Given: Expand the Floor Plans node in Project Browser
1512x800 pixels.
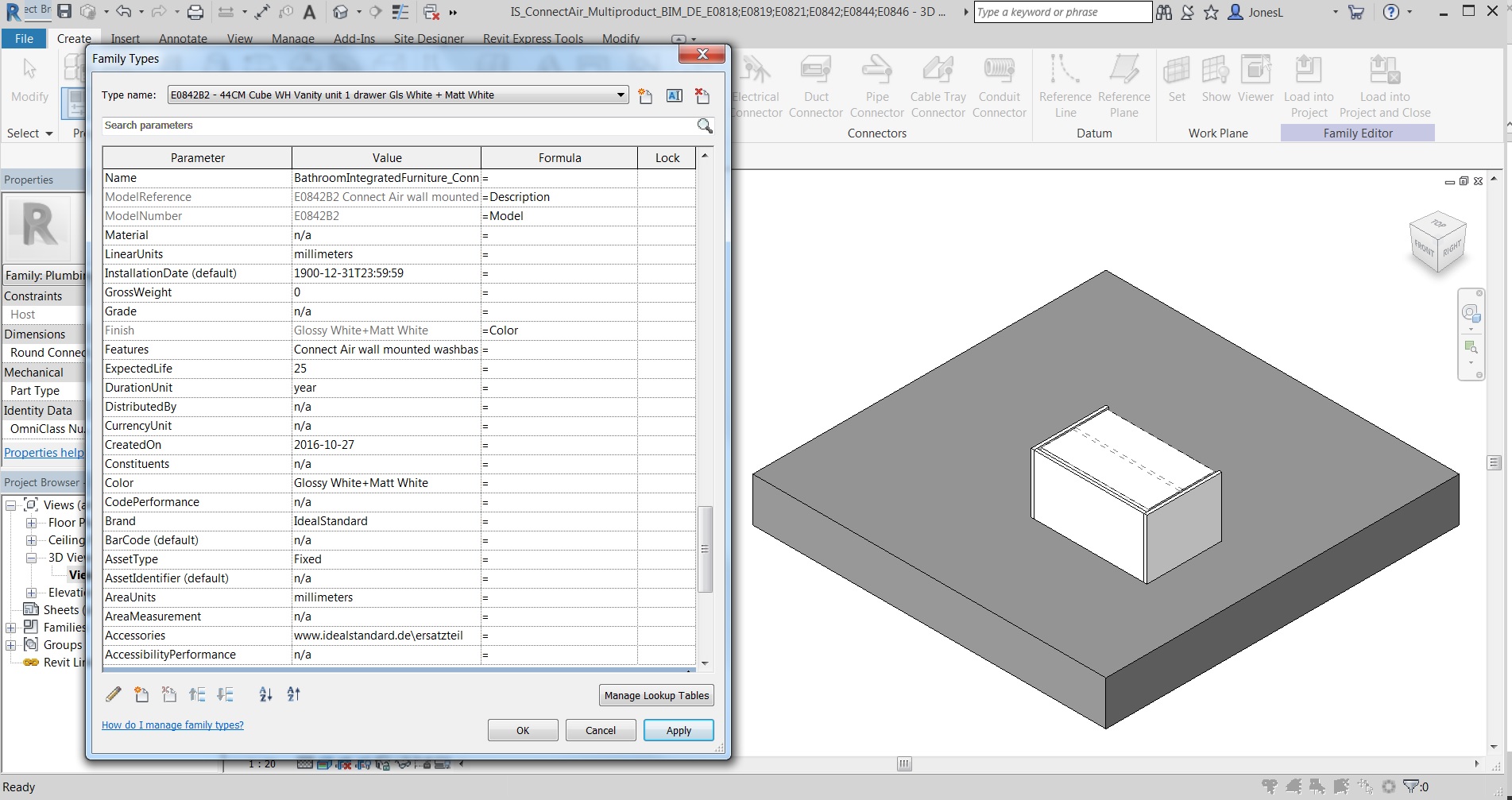Looking at the screenshot, I should coord(31,523).
